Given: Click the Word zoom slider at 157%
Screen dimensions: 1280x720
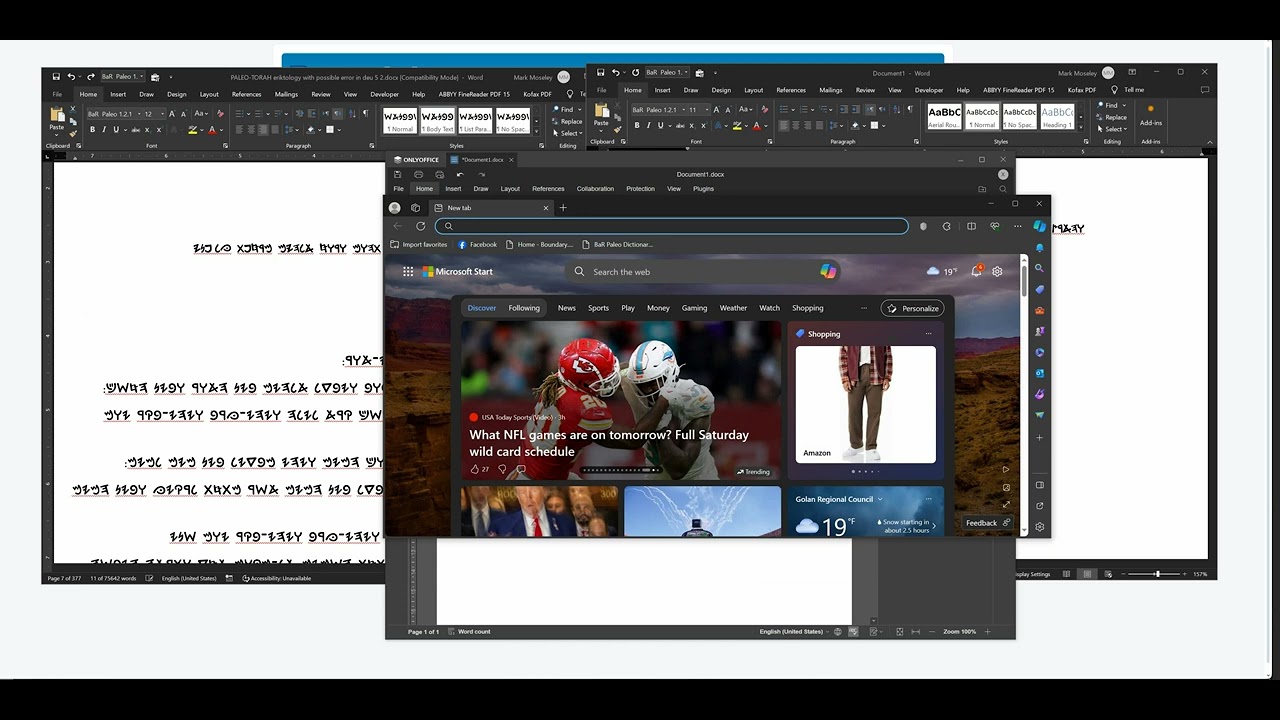Looking at the screenshot, I should click(1157, 574).
